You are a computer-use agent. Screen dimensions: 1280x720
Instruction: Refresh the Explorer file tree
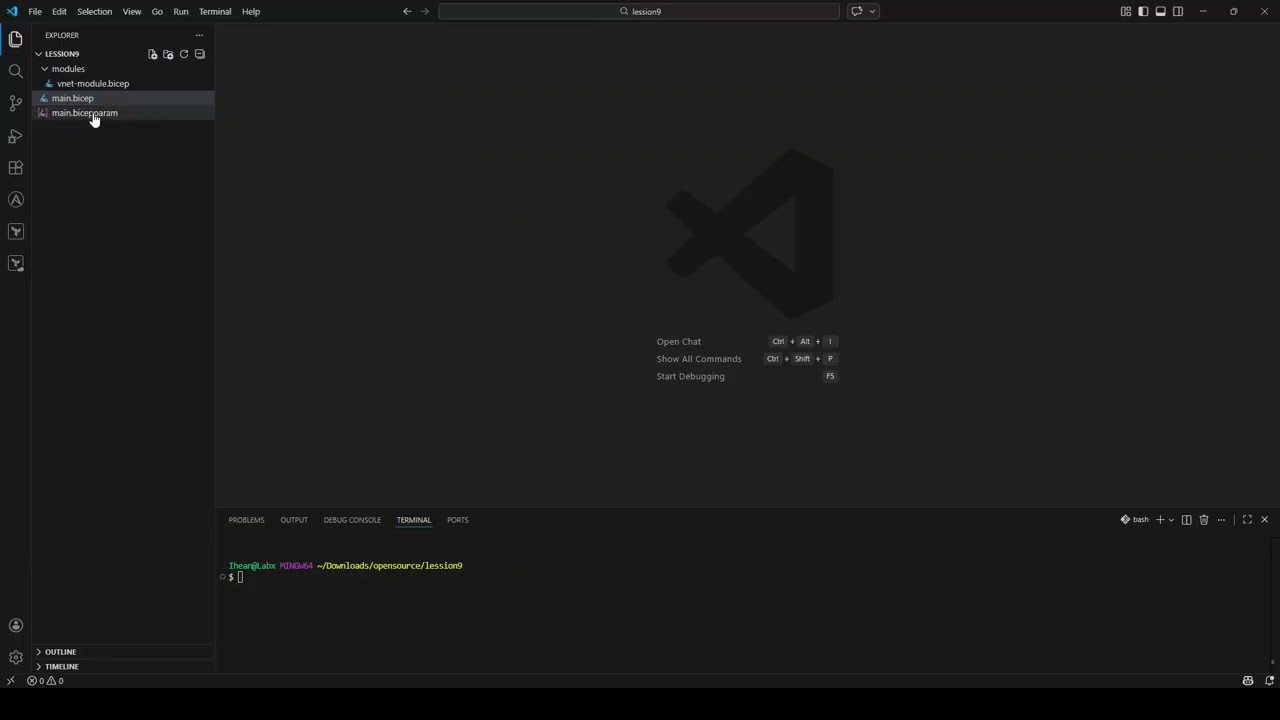point(184,54)
